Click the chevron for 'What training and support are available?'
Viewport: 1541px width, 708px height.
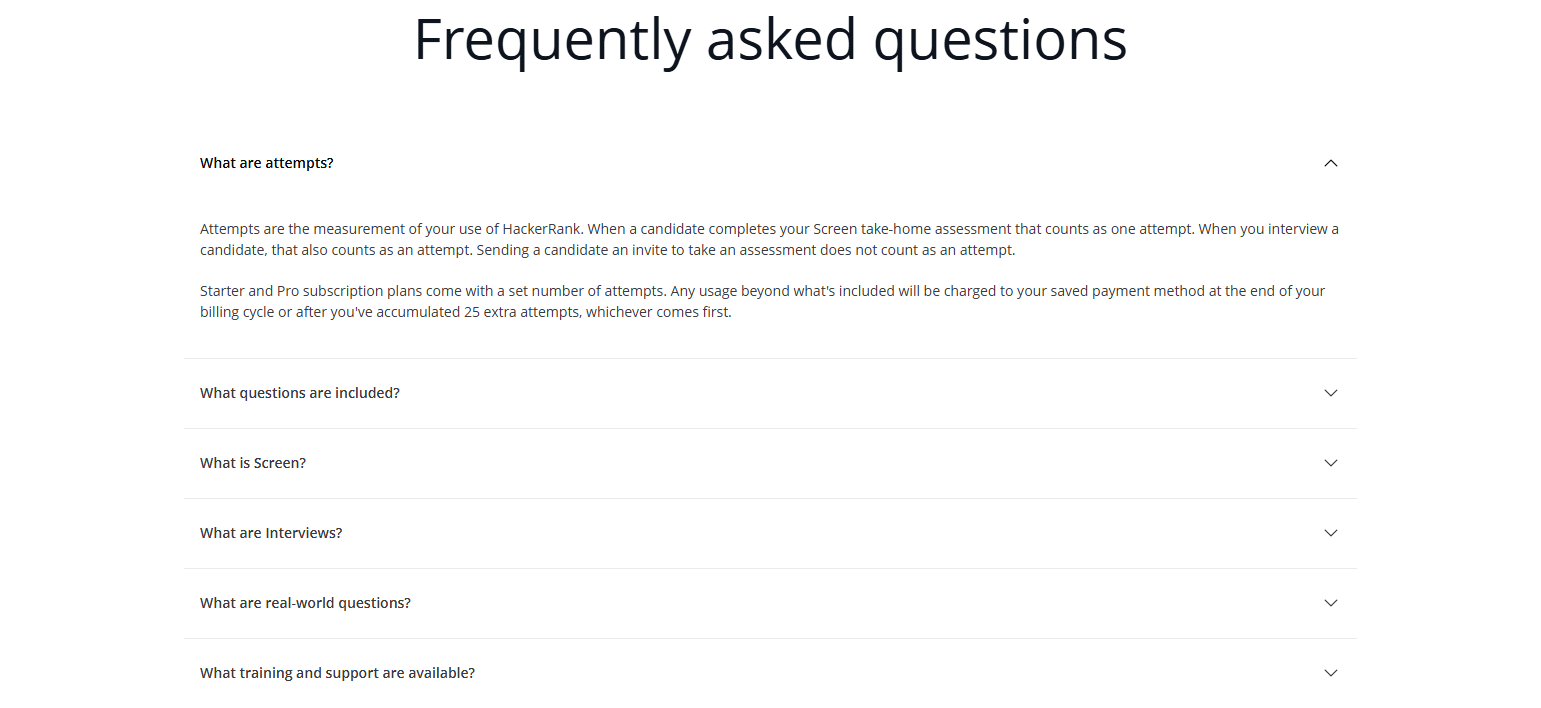pyautogui.click(x=1330, y=673)
